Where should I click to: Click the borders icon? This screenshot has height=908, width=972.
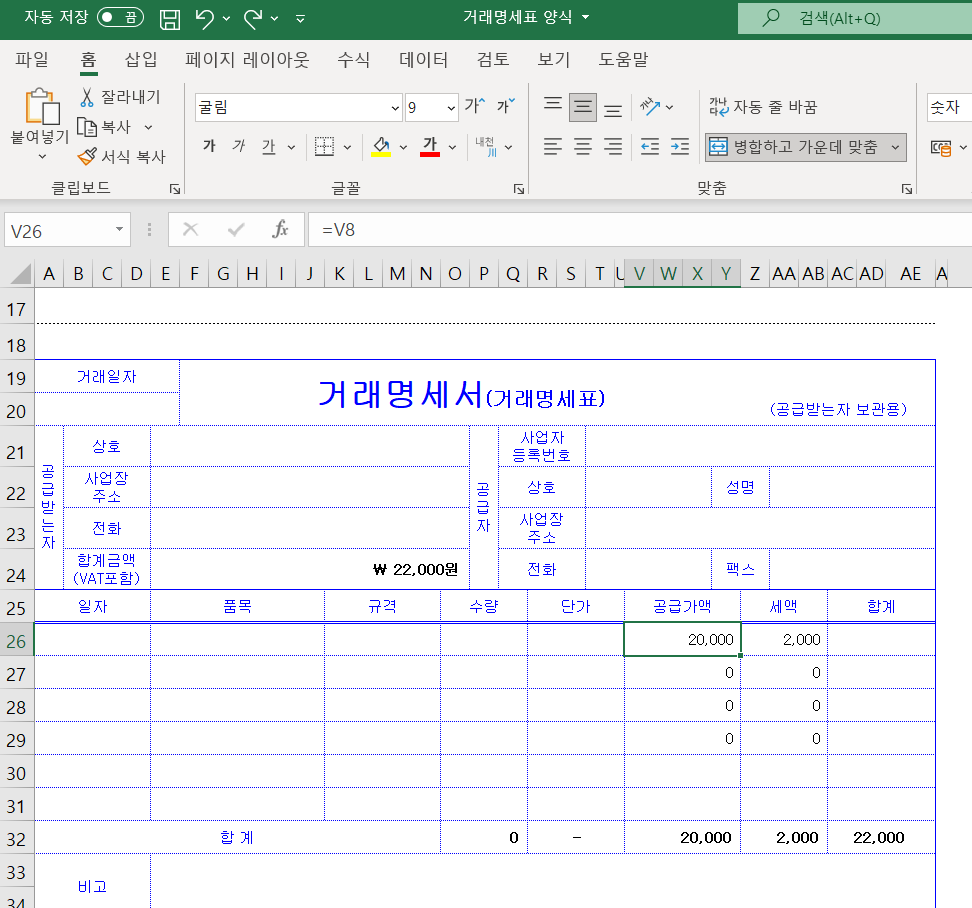tap(324, 146)
